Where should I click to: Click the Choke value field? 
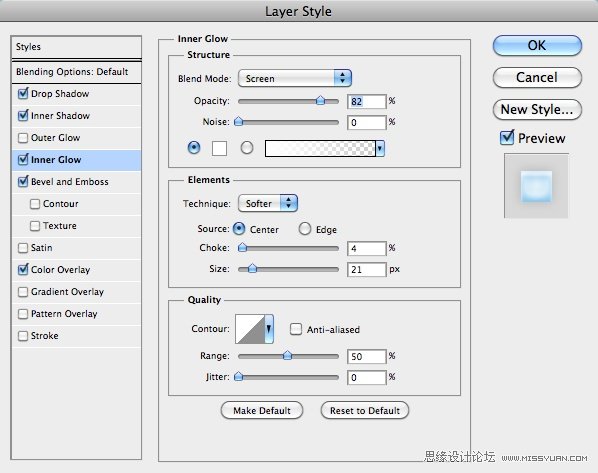pyautogui.click(x=367, y=249)
